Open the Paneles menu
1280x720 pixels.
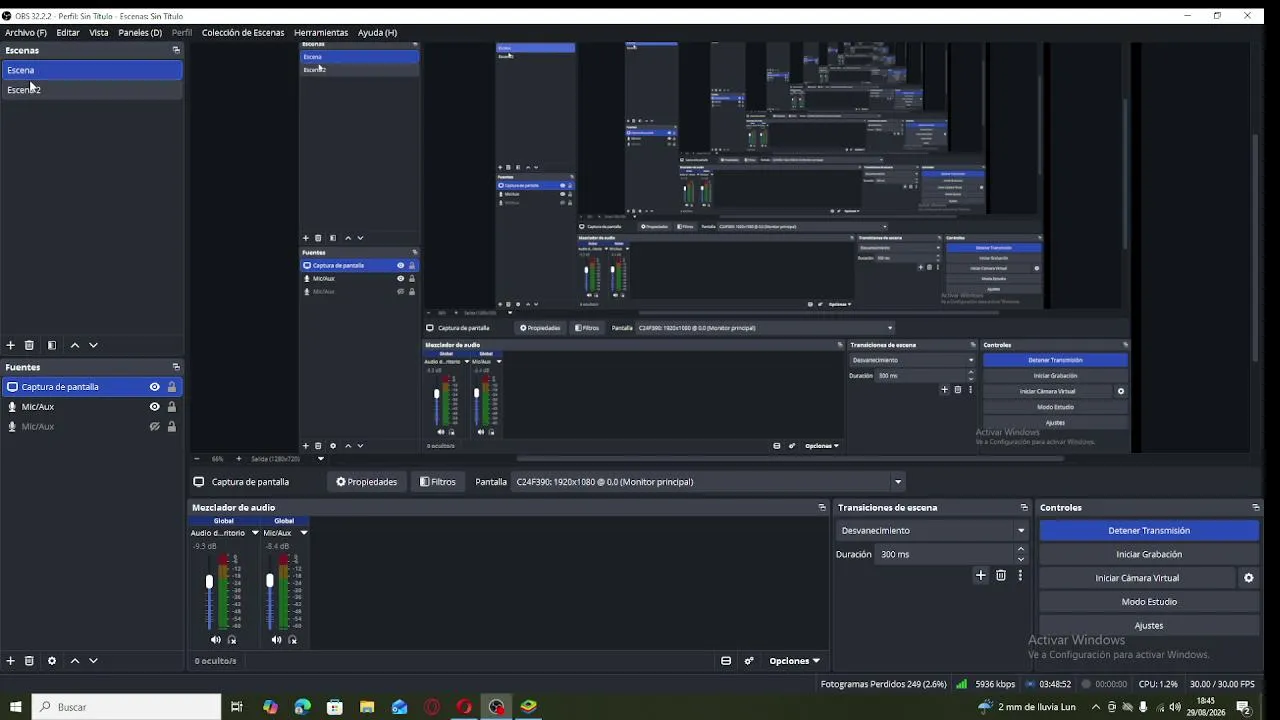point(140,33)
